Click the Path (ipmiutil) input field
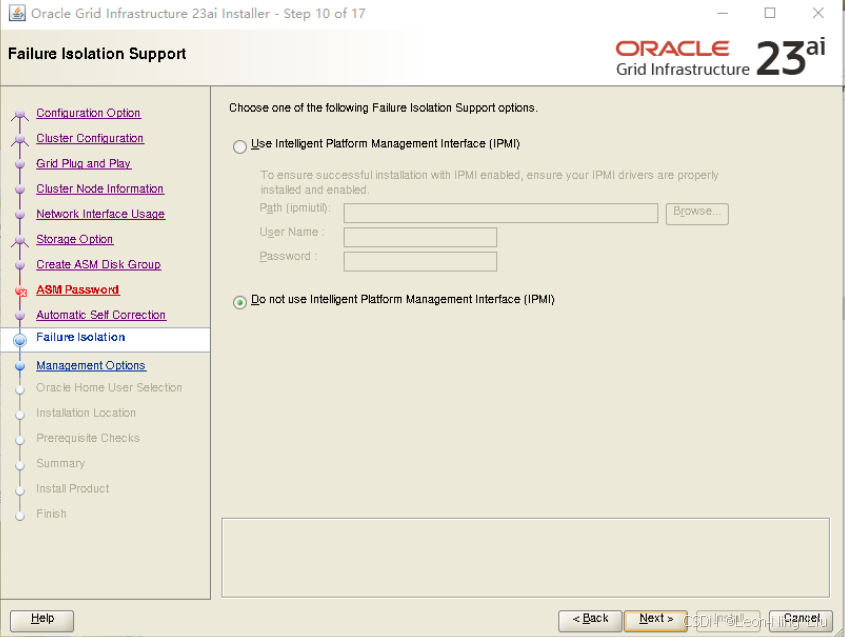This screenshot has width=845, height=637. (x=501, y=213)
